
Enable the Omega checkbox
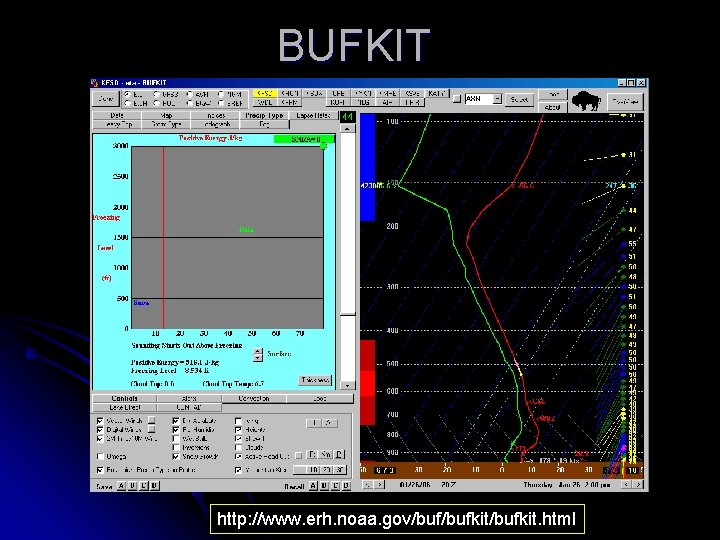100,456
